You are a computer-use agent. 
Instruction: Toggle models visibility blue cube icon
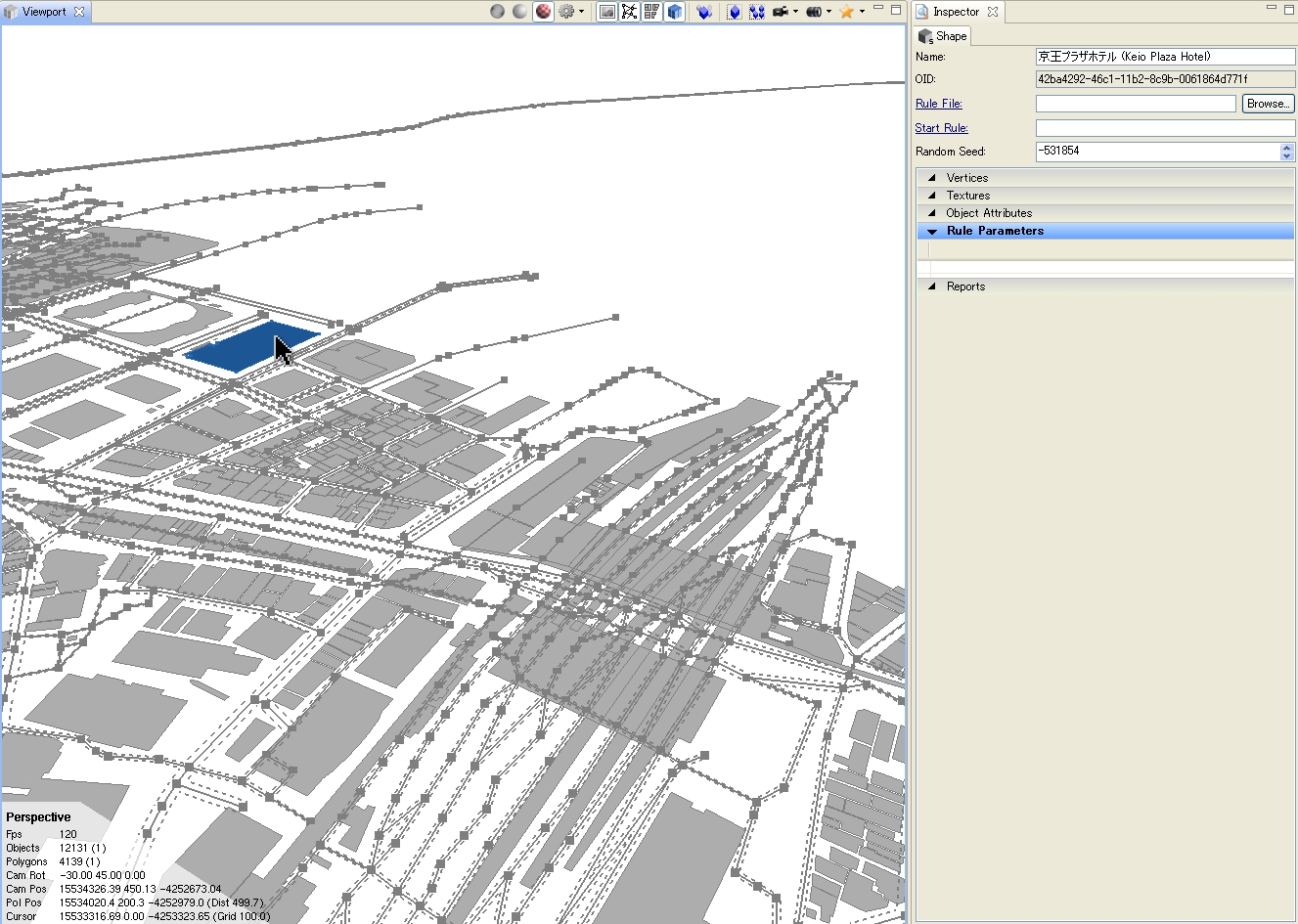(x=674, y=12)
